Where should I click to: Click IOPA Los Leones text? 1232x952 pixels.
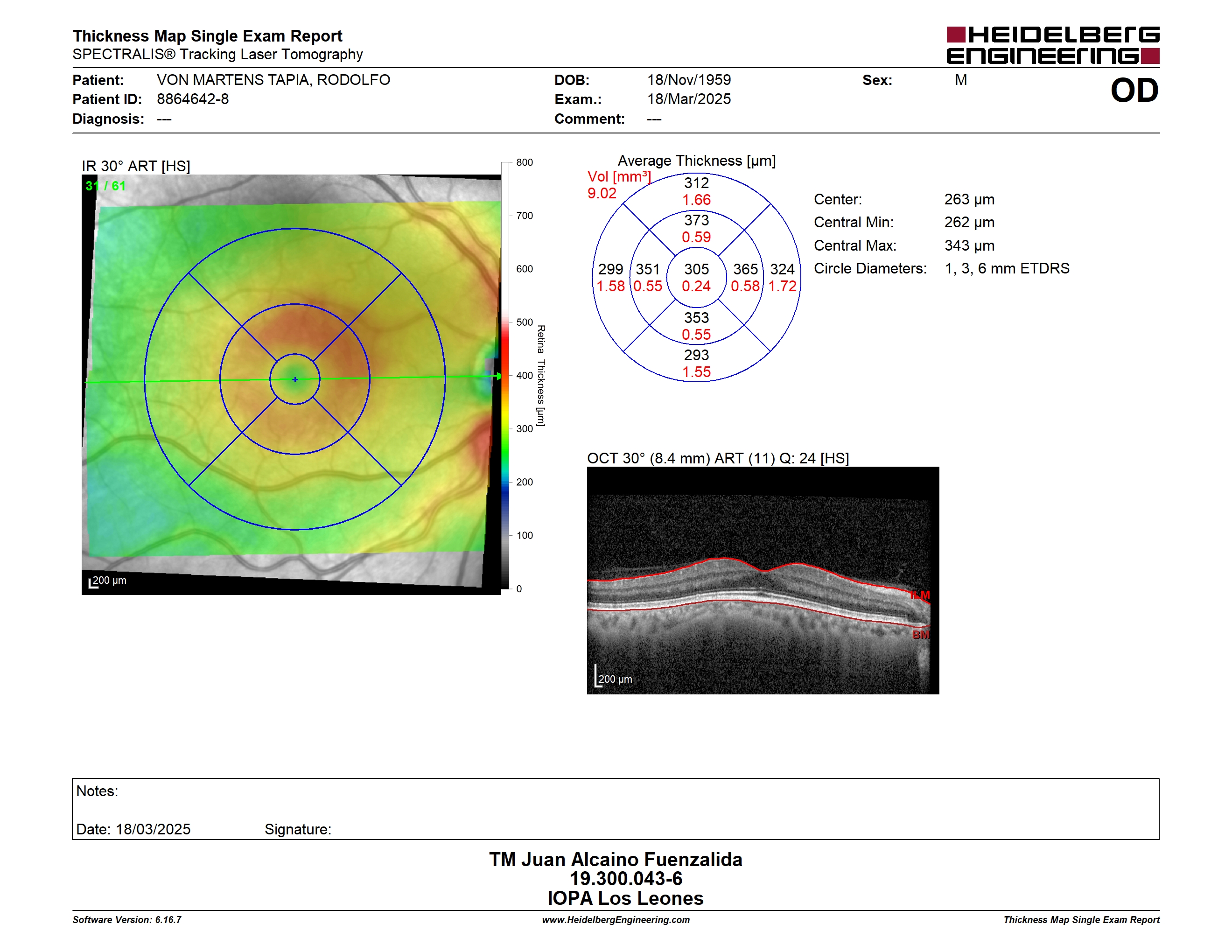pos(626,898)
